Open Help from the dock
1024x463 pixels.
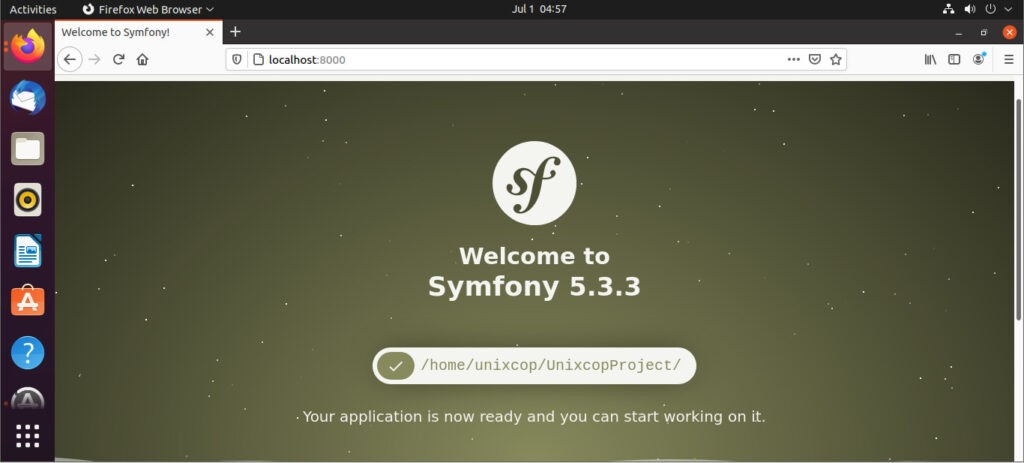point(27,353)
